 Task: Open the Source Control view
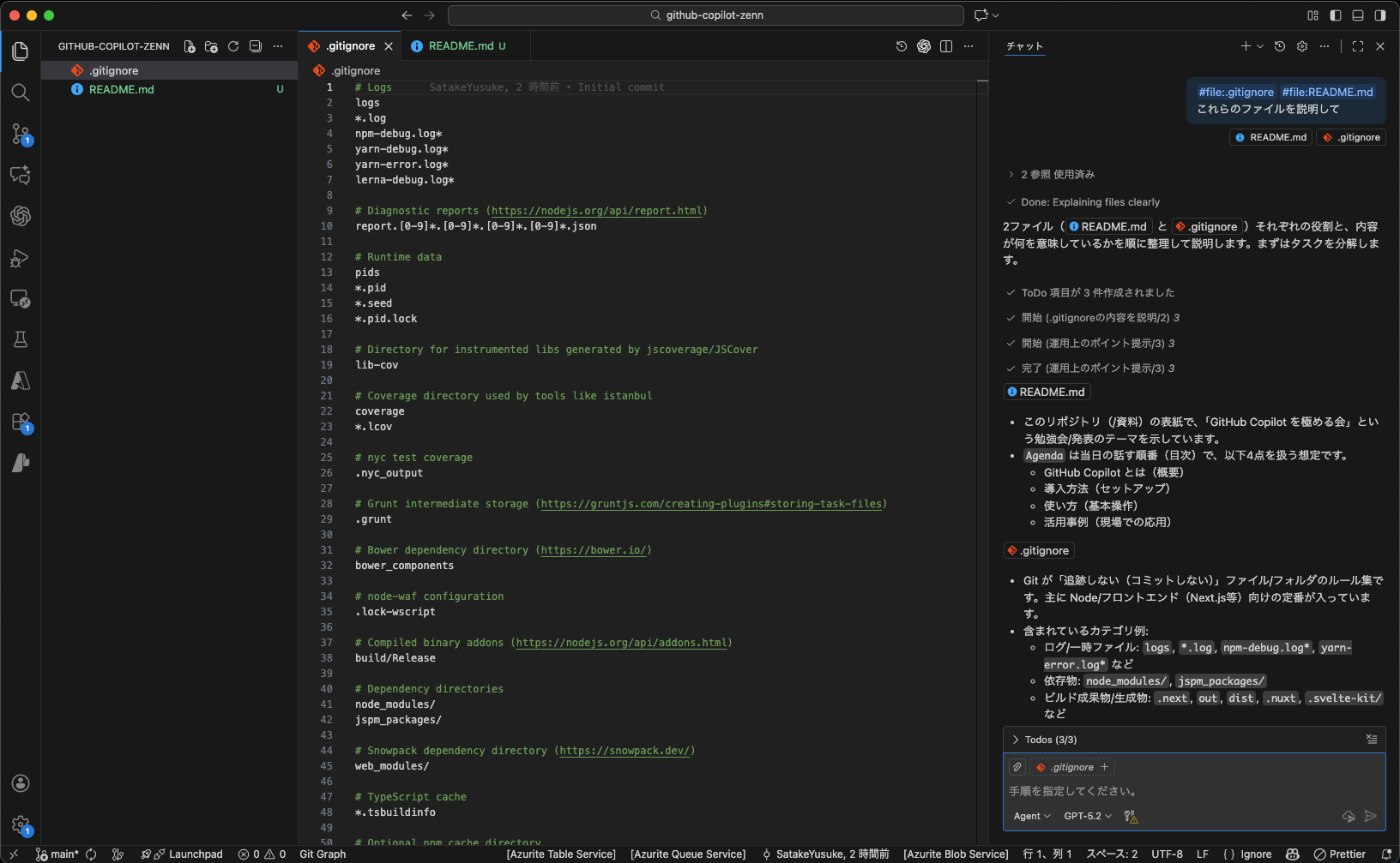20,133
